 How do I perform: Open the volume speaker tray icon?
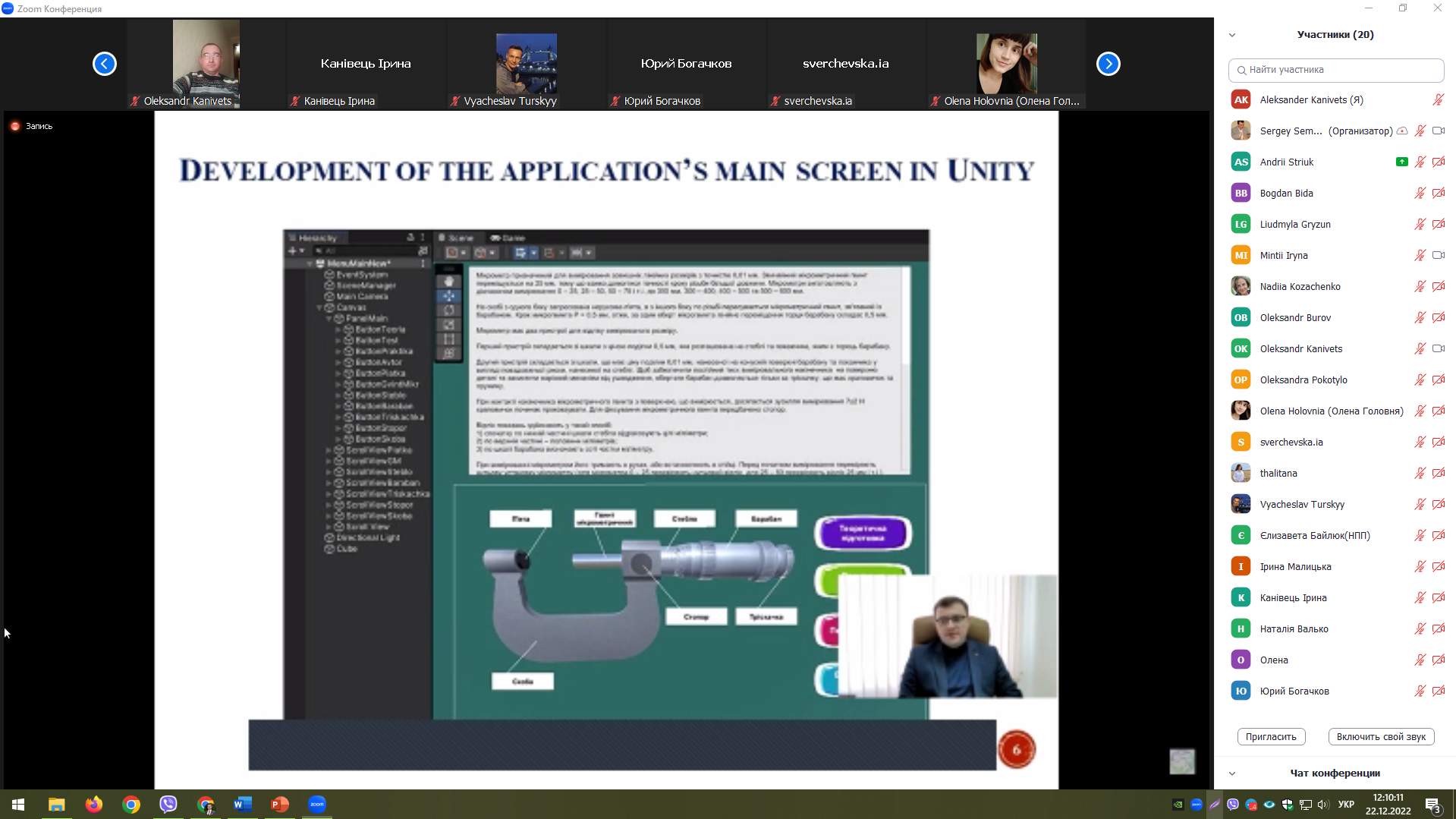1324,805
